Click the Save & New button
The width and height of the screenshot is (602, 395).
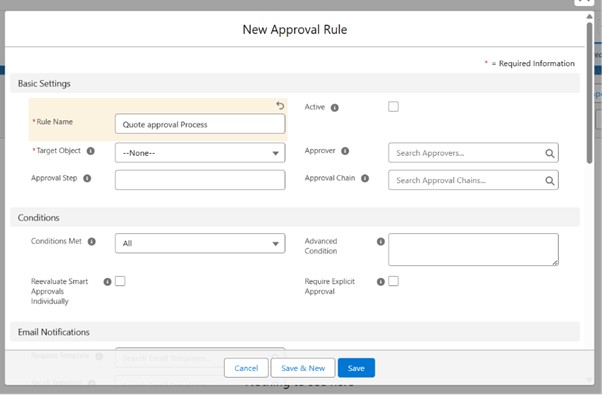tap(303, 368)
